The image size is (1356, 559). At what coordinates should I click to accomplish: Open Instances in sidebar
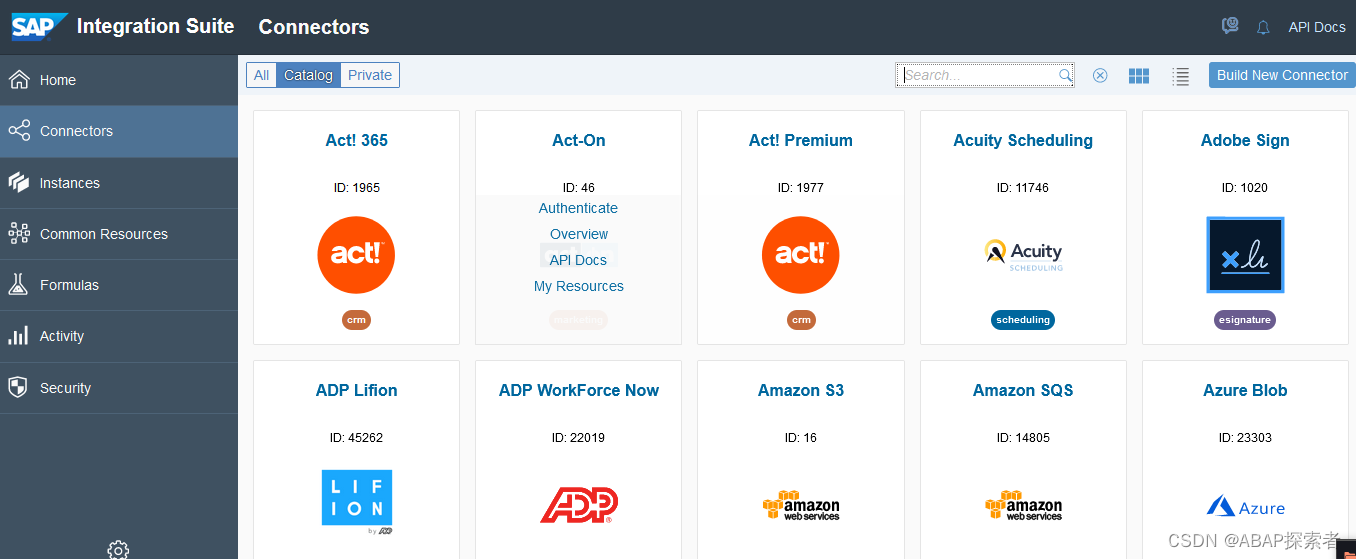pyautogui.click(x=119, y=183)
